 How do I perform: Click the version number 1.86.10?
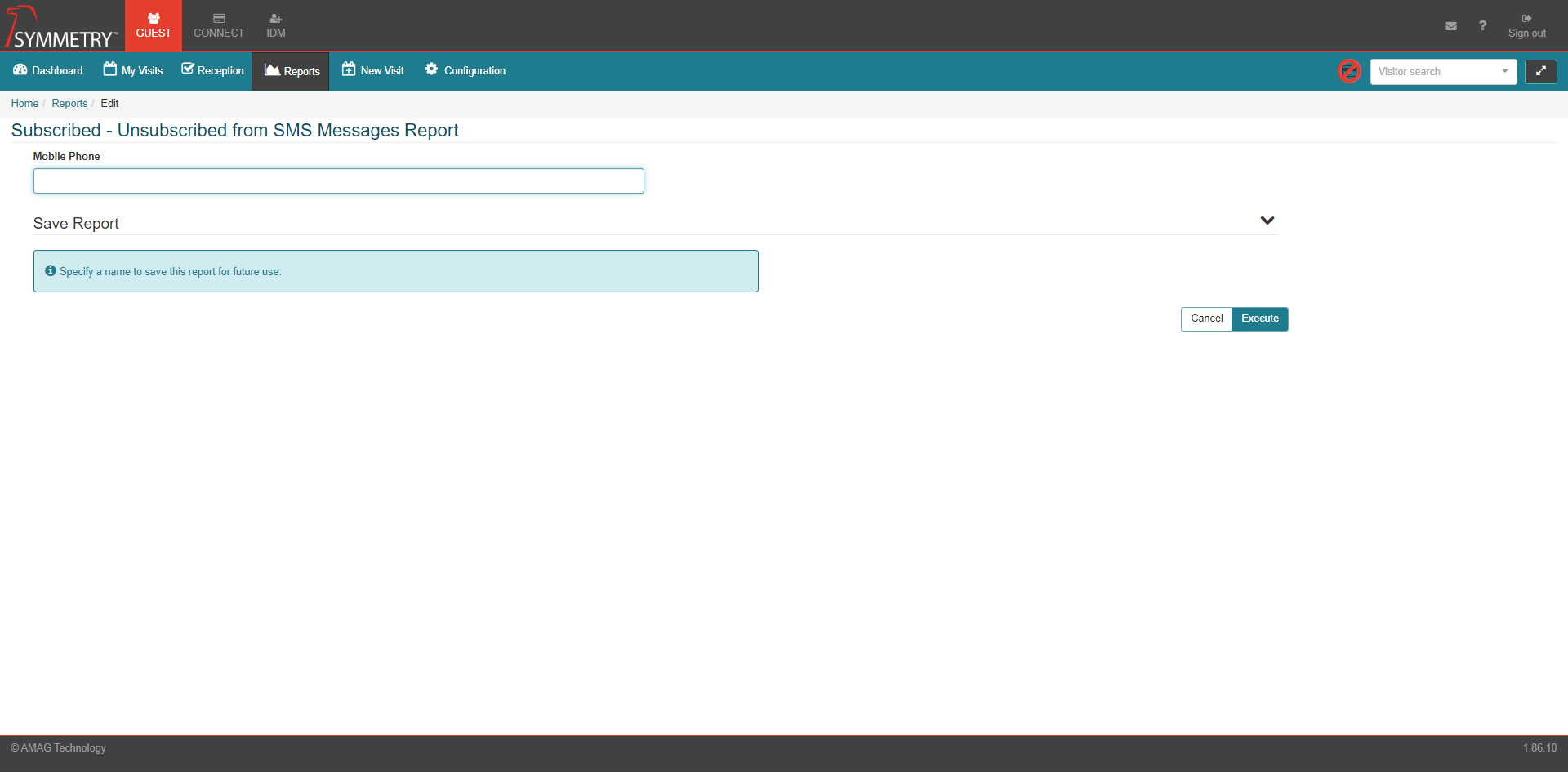1539,748
